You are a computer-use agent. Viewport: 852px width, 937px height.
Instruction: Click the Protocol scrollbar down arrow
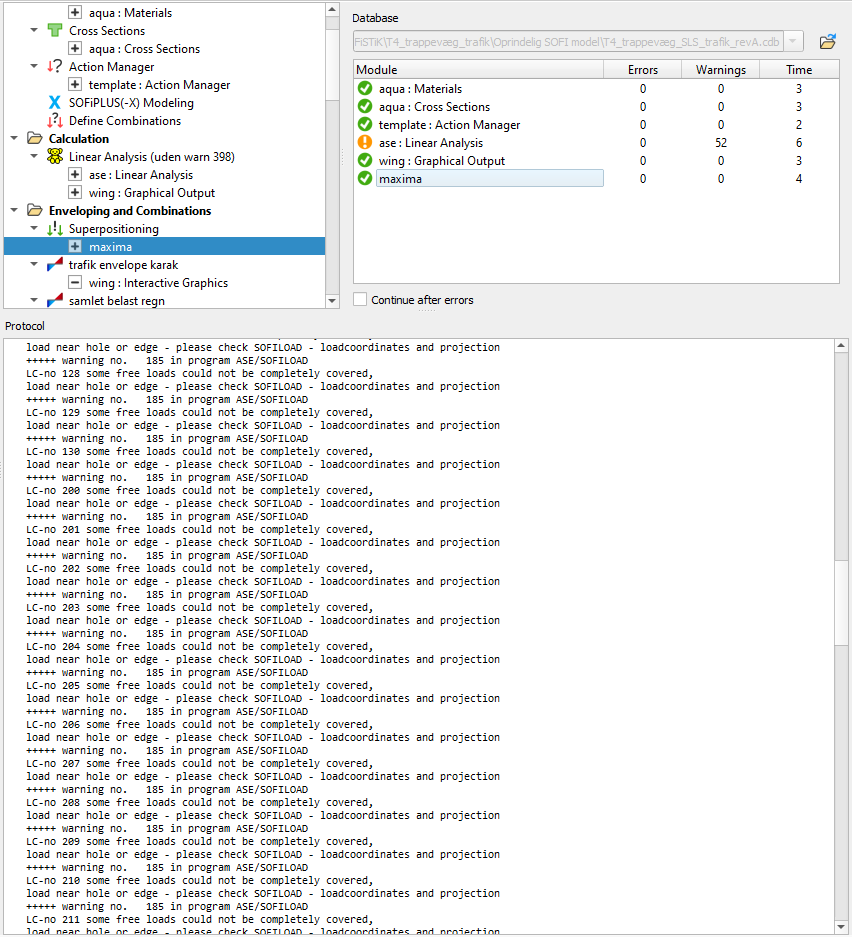[x=841, y=927]
